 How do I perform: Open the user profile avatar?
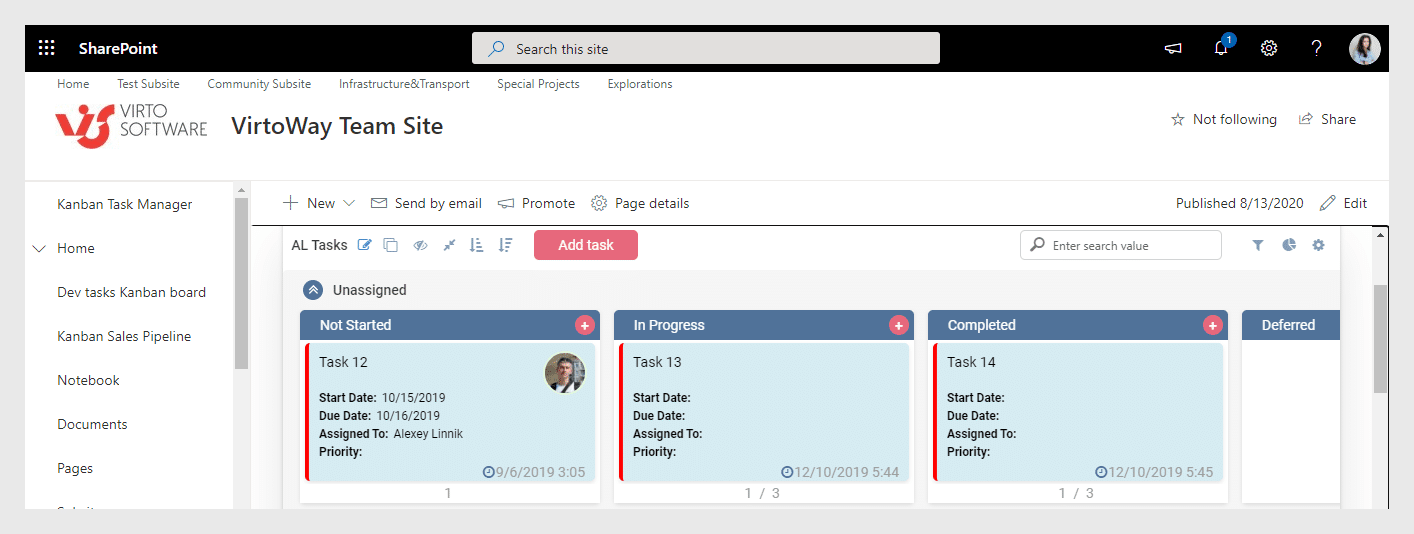1365,48
